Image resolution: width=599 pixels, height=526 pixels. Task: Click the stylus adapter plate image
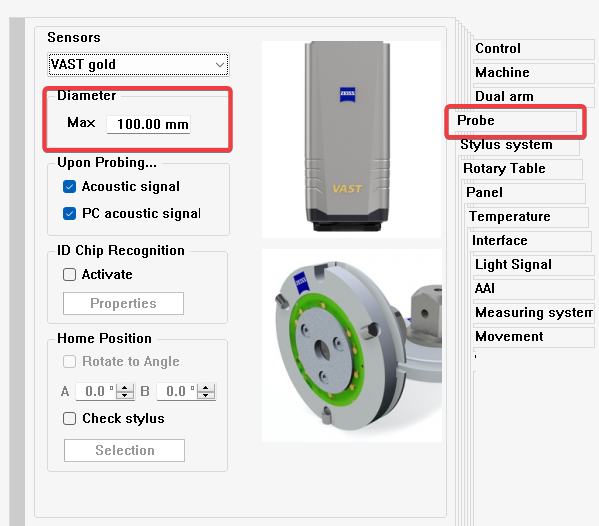point(352,346)
